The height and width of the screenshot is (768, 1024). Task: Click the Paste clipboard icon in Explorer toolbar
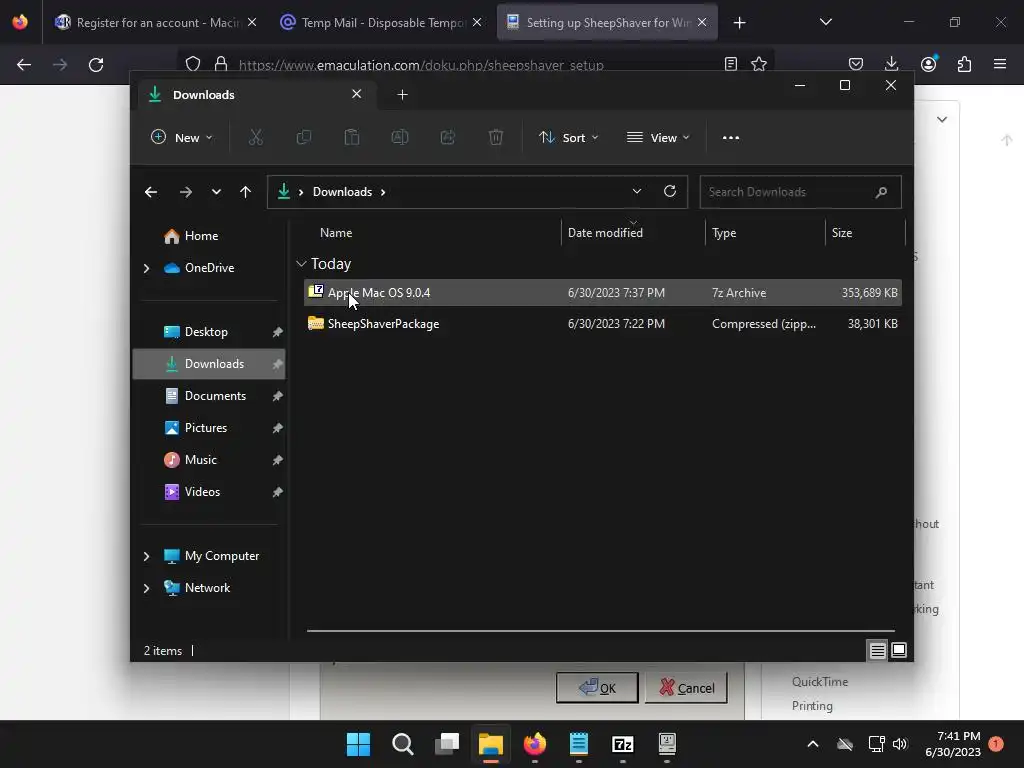(351, 137)
